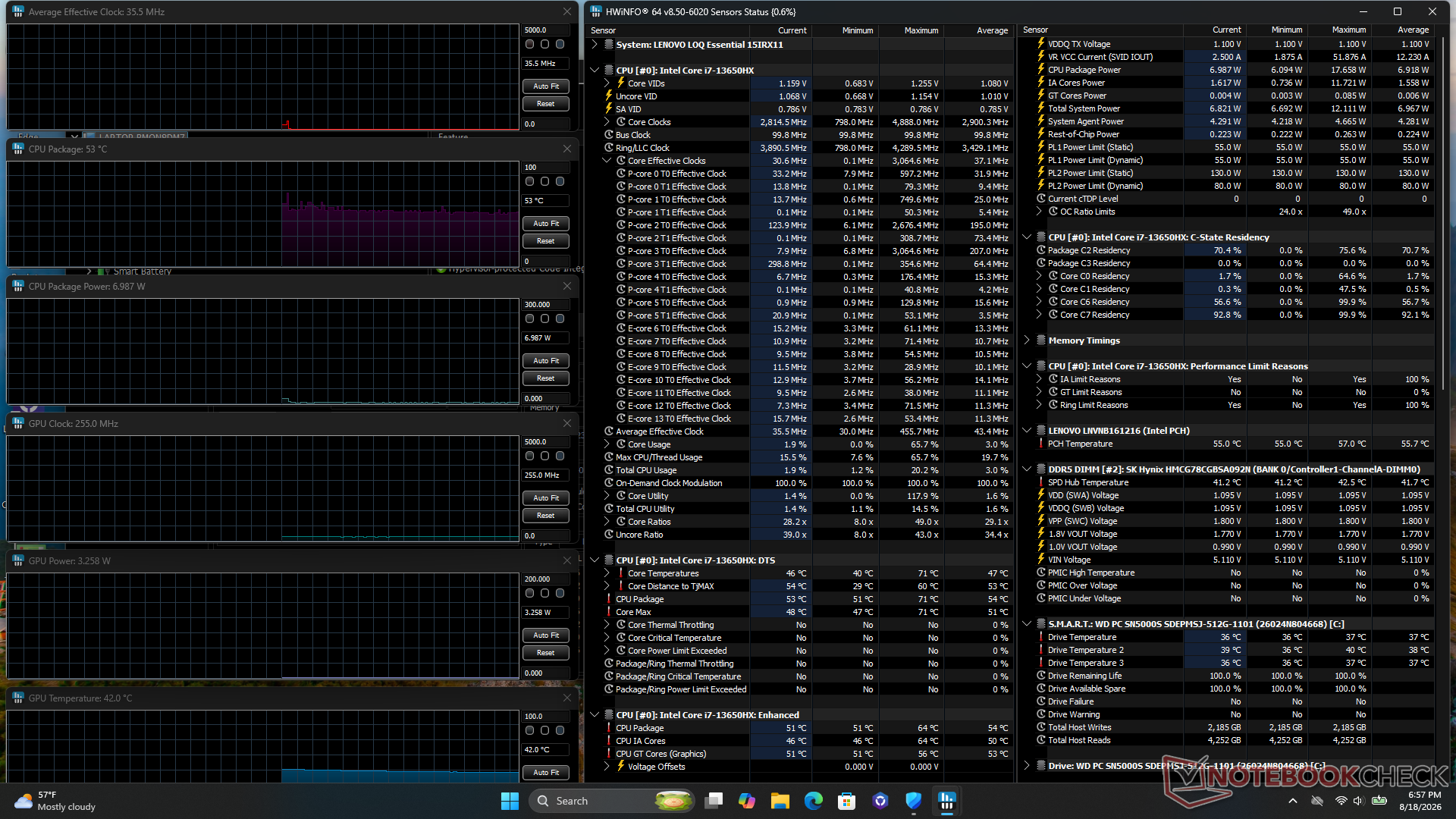Collapse the C-State Residency group
The image size is (1456, 819).
click(x=1027, y=237)
